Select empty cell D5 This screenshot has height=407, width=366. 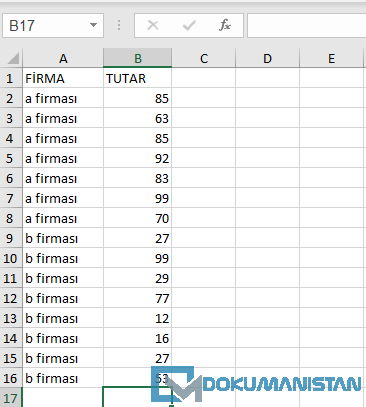pos(267,158)
